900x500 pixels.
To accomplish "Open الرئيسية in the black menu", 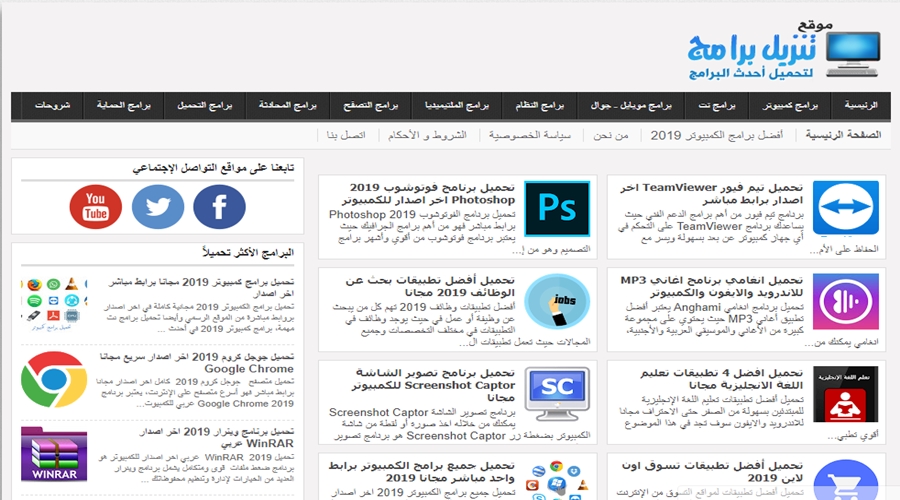I will click(860, 106).
